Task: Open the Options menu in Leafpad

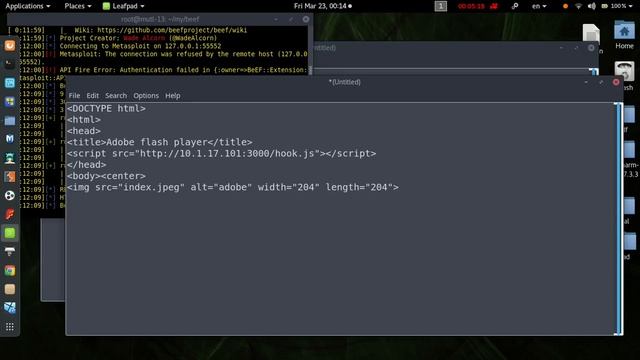Action: pos(146,96)
